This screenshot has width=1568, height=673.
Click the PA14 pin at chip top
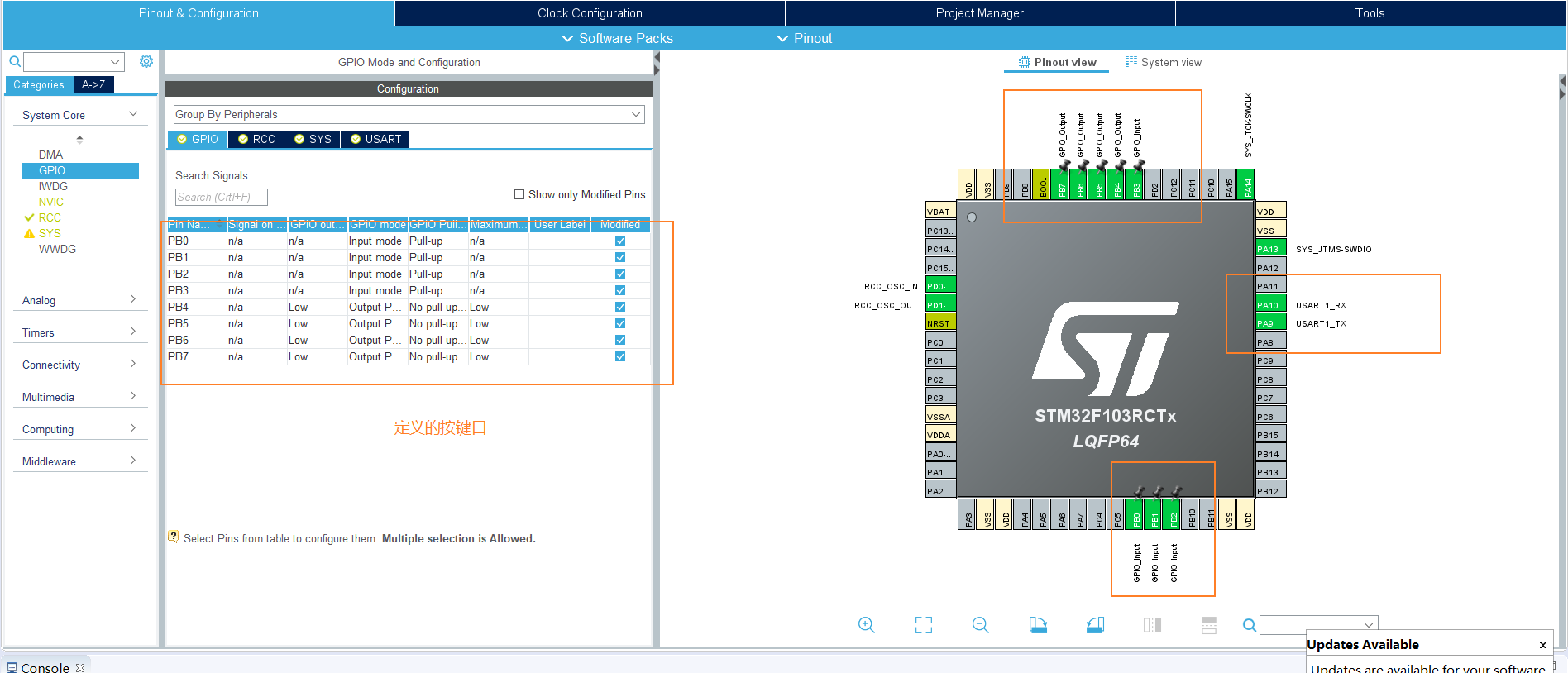tap(1247, 184)
